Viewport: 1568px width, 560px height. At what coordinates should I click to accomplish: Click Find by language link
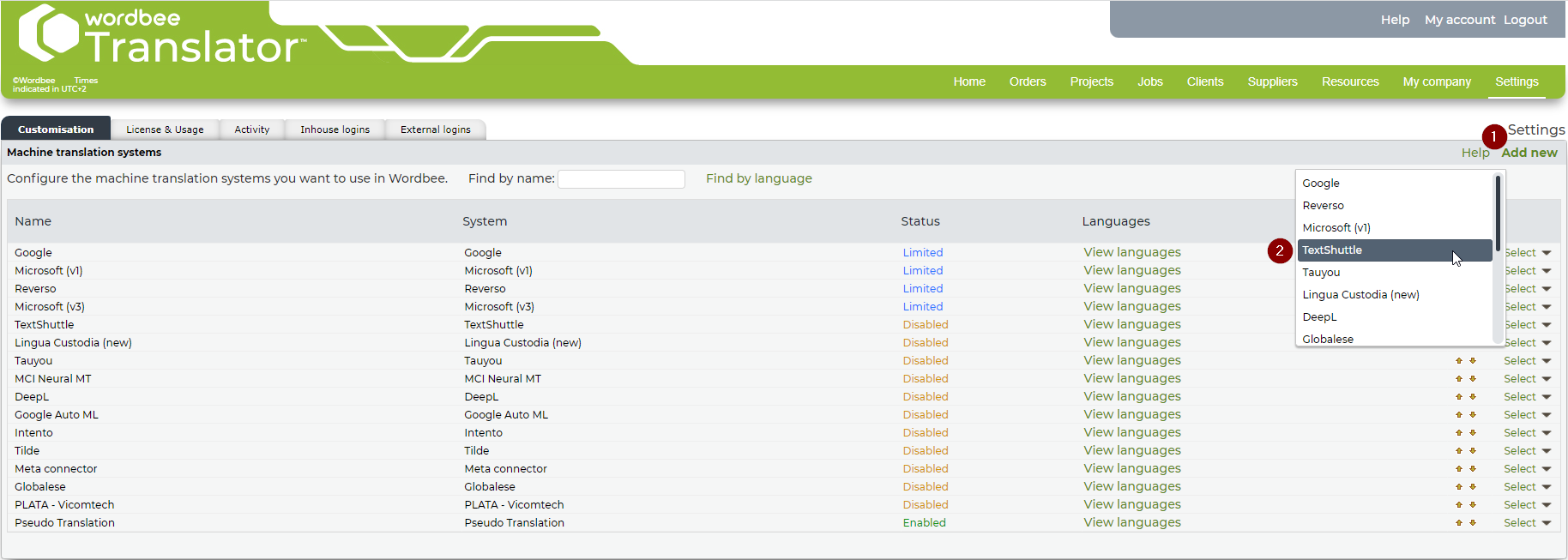(x=758, y=178)
